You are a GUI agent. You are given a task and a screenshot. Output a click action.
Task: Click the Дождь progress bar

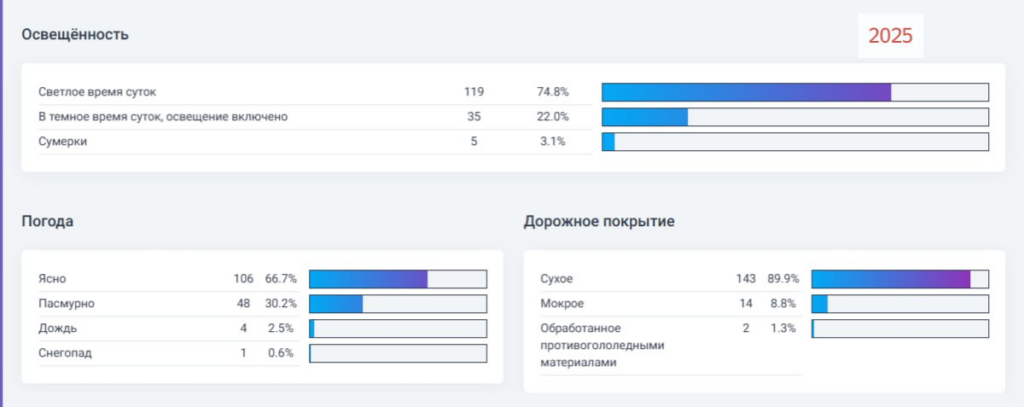(x=398, y=329)
